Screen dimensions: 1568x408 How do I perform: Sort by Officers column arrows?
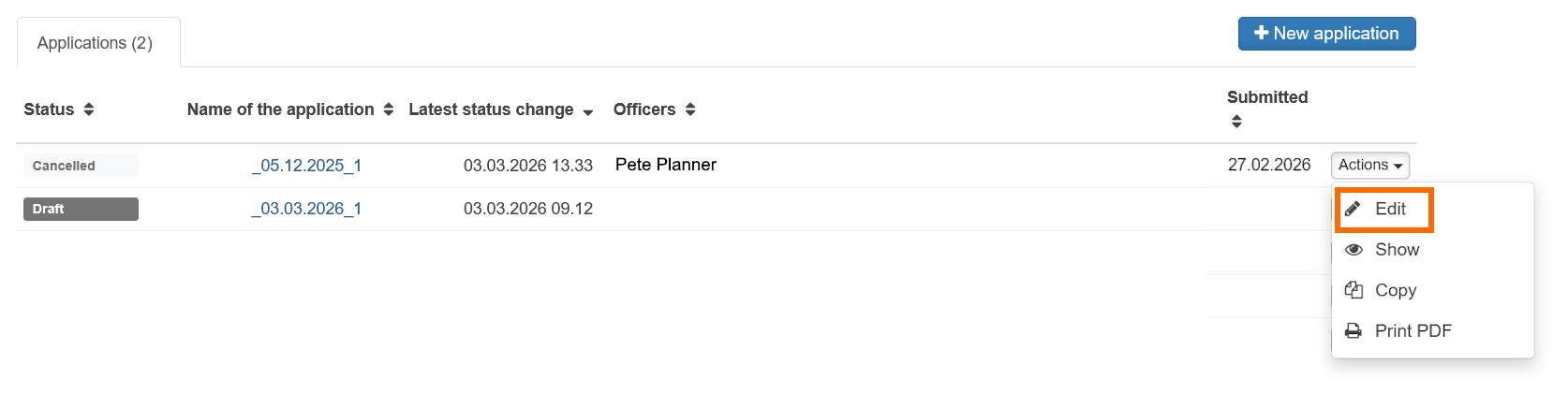click(x=690, y=109)
